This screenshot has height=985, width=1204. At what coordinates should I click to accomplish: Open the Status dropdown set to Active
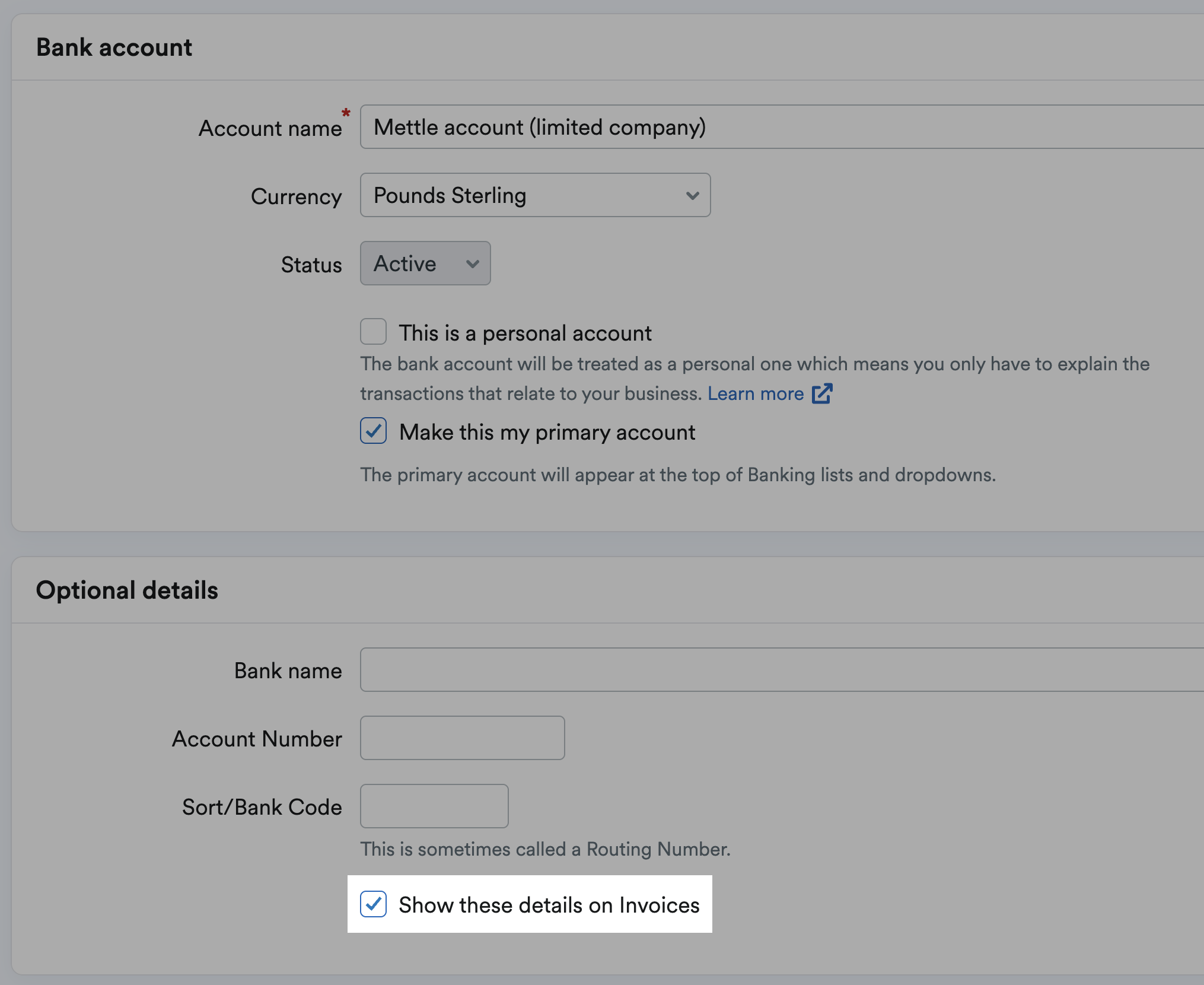(425, 263)
